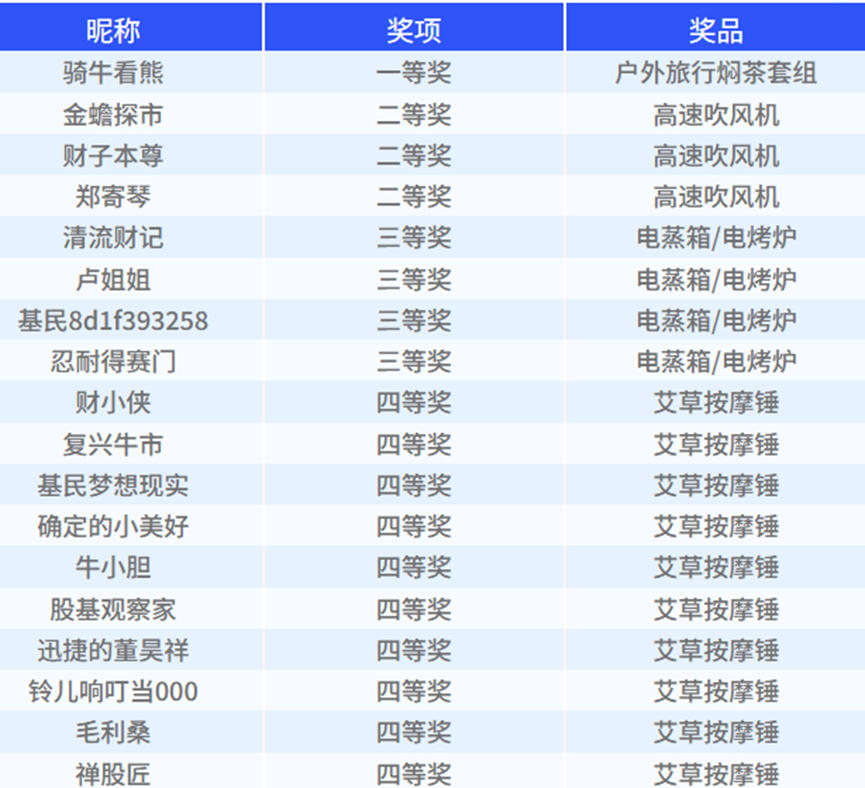Select nickname 骑牛看熊
This screenshot has height=788, width=865.
click(x=113, y=73)
